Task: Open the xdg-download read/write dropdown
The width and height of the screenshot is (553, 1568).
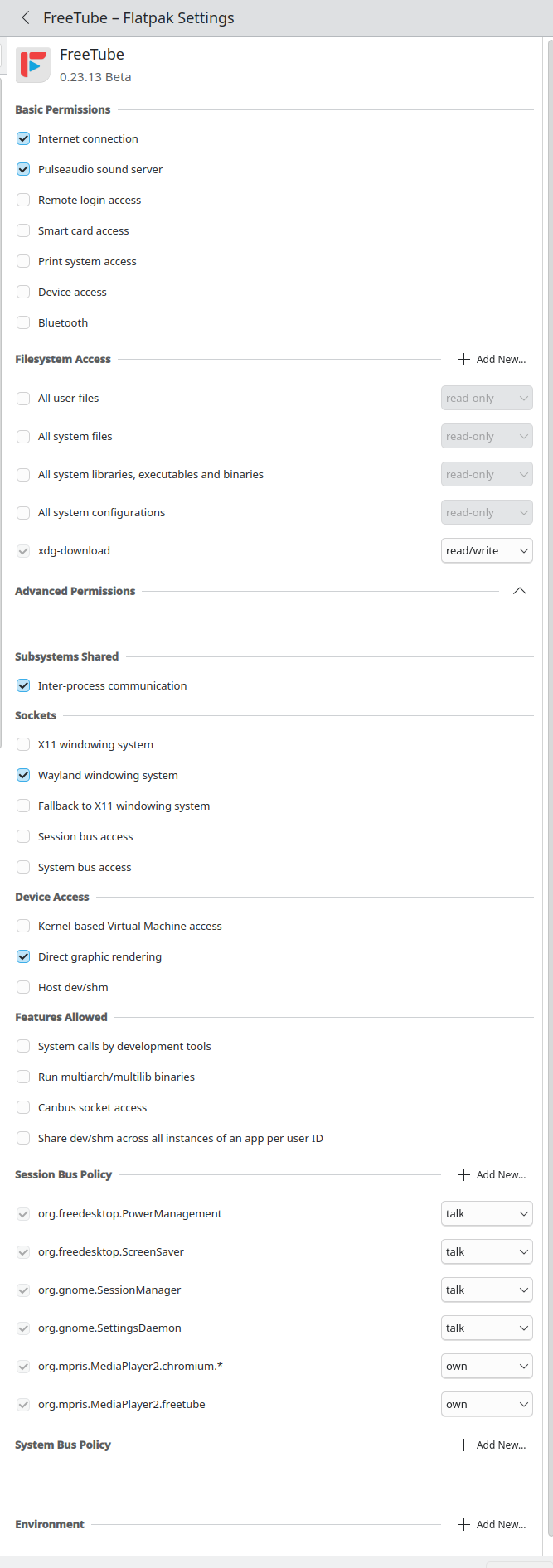Action: (487, 550)
